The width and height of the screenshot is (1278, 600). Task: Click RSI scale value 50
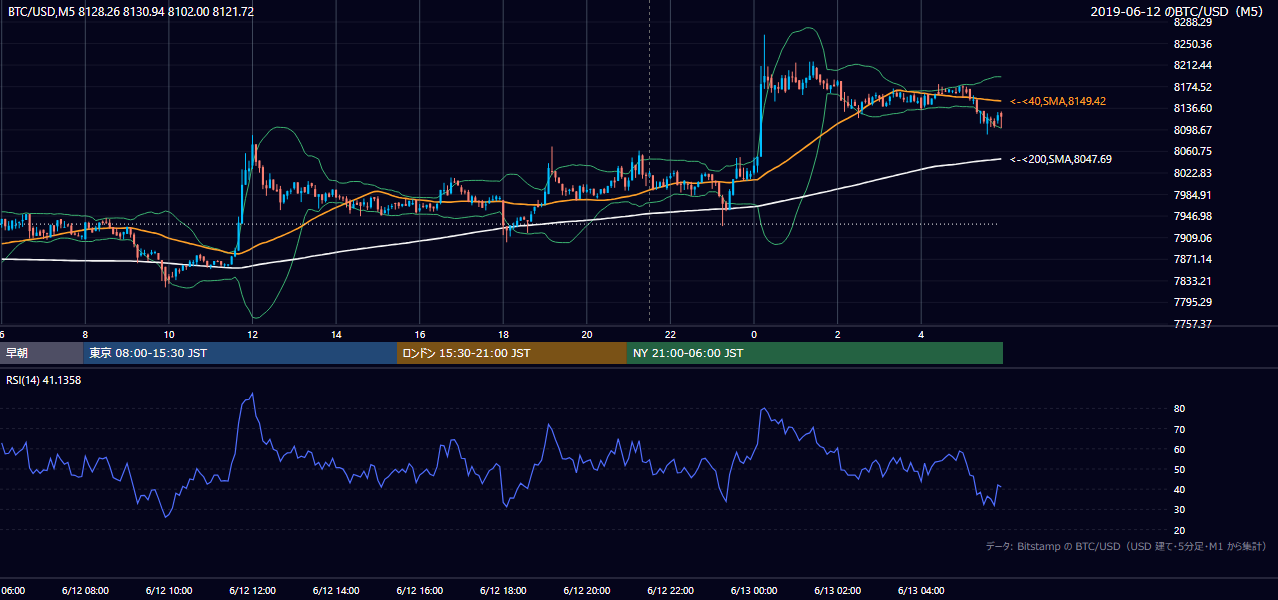pyautogui.click(x=1179, y=469)
